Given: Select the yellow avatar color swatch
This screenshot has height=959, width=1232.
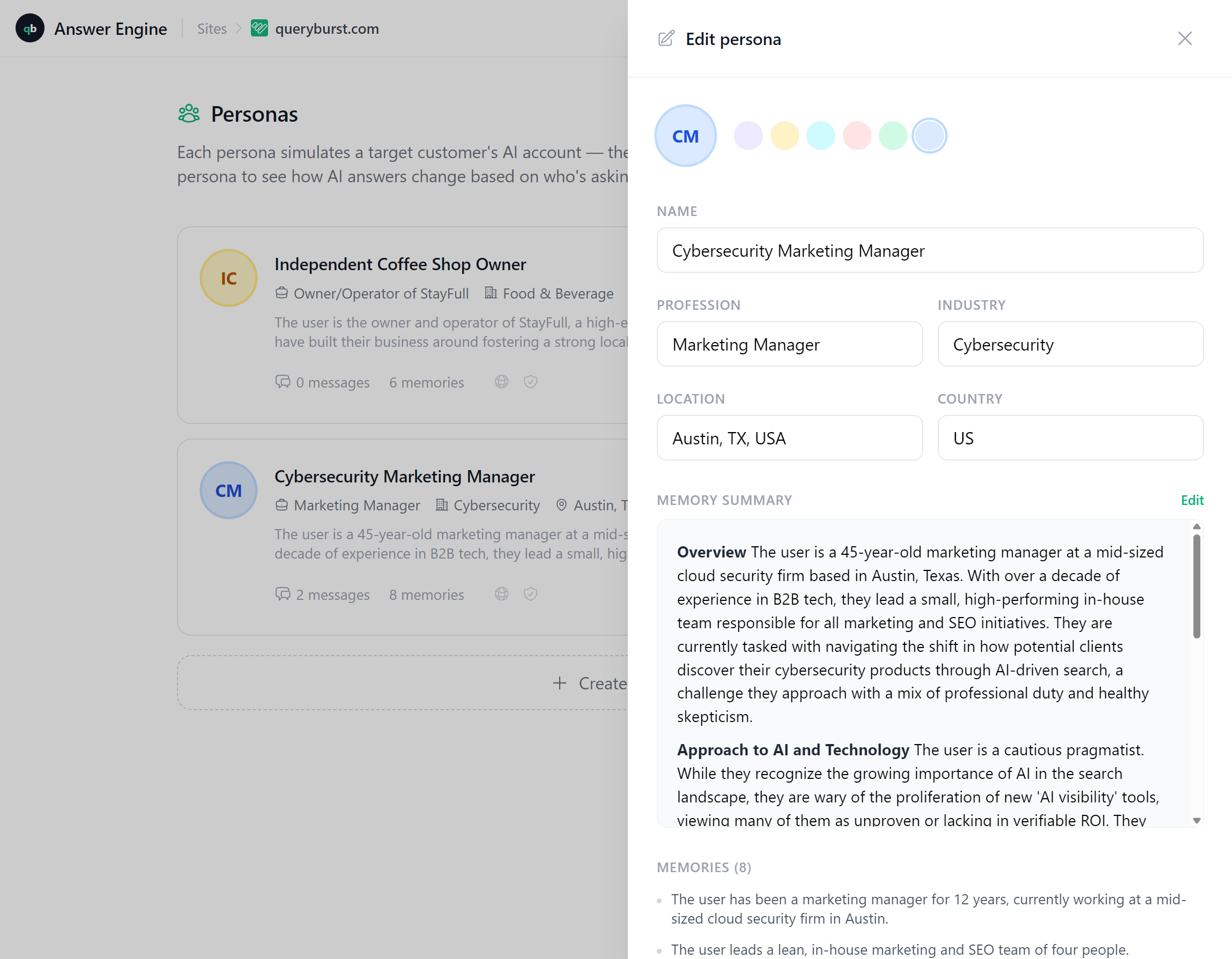Looking at the screenshot, I should tap(784, 136).
